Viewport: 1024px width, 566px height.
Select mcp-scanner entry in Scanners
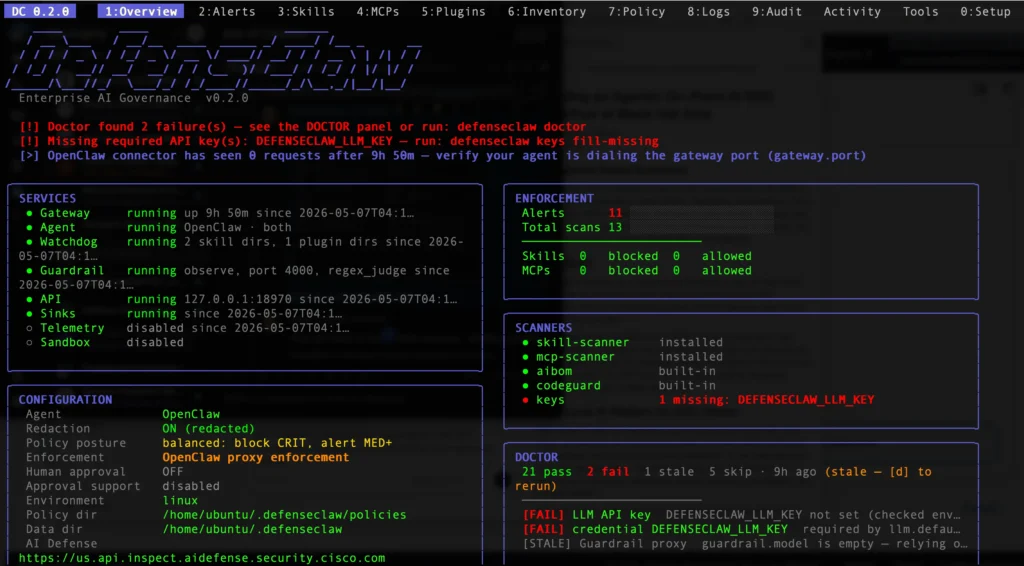[575, 356]
